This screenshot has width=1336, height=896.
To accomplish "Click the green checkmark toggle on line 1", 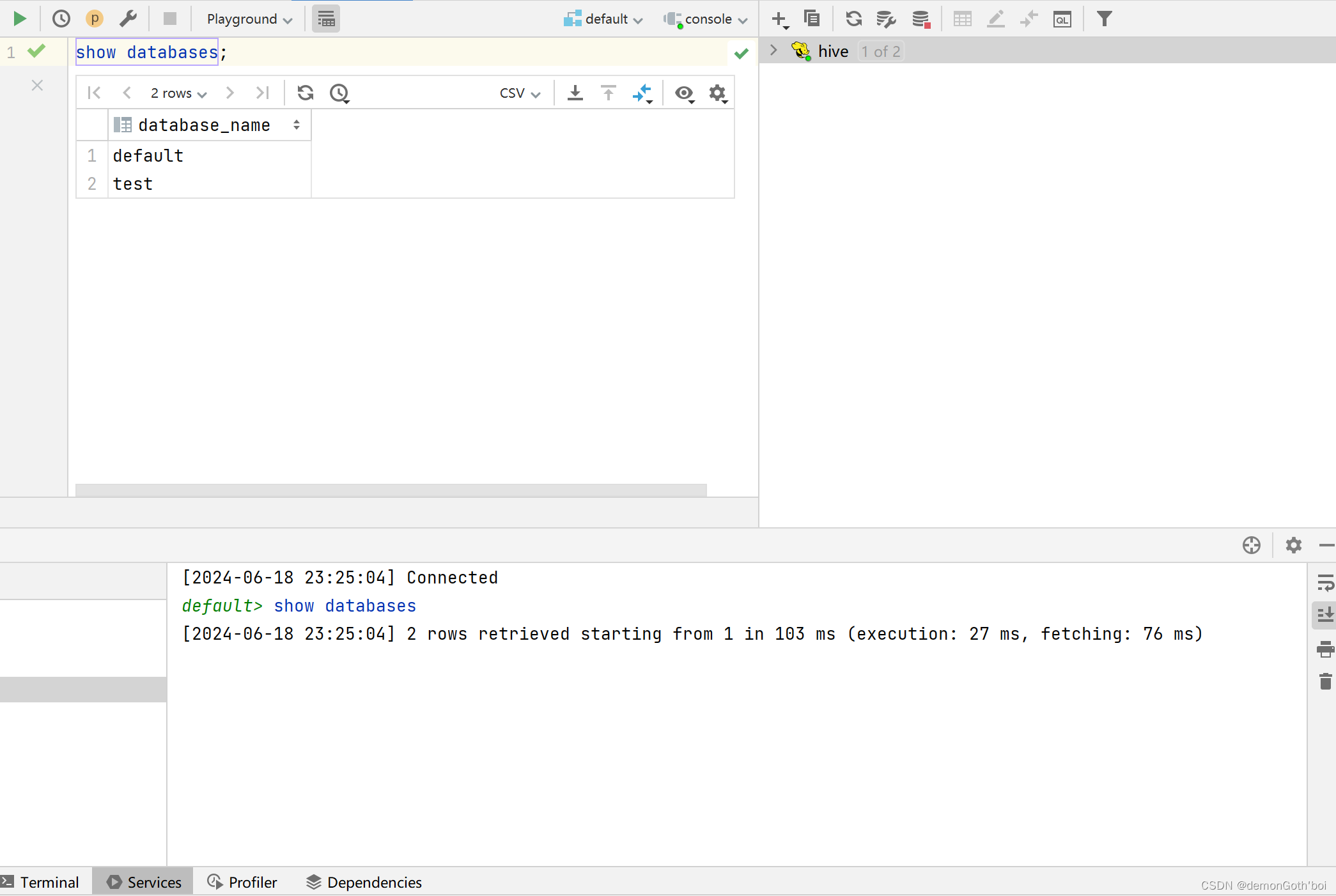I will click(36, 52).
